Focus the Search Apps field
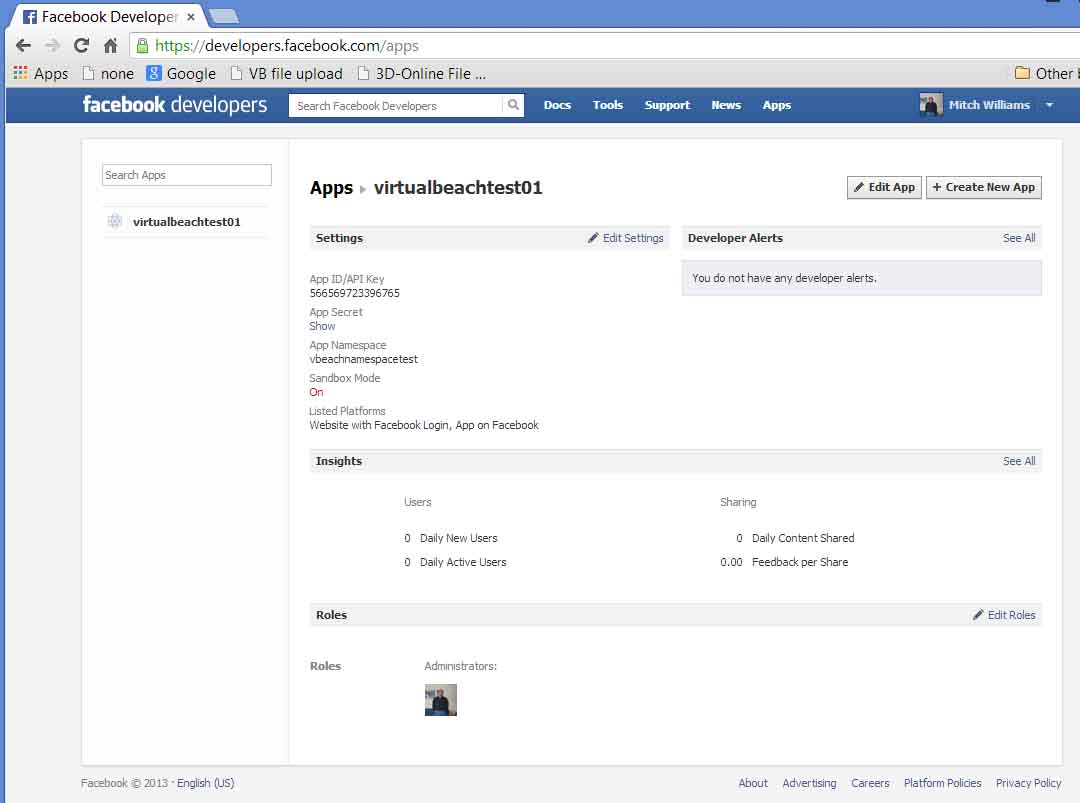 187,175
